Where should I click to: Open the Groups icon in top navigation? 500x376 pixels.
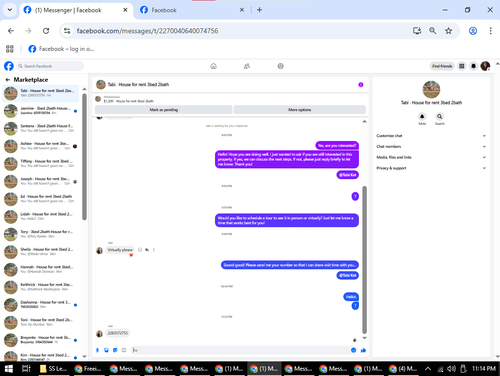pos(281,66)
